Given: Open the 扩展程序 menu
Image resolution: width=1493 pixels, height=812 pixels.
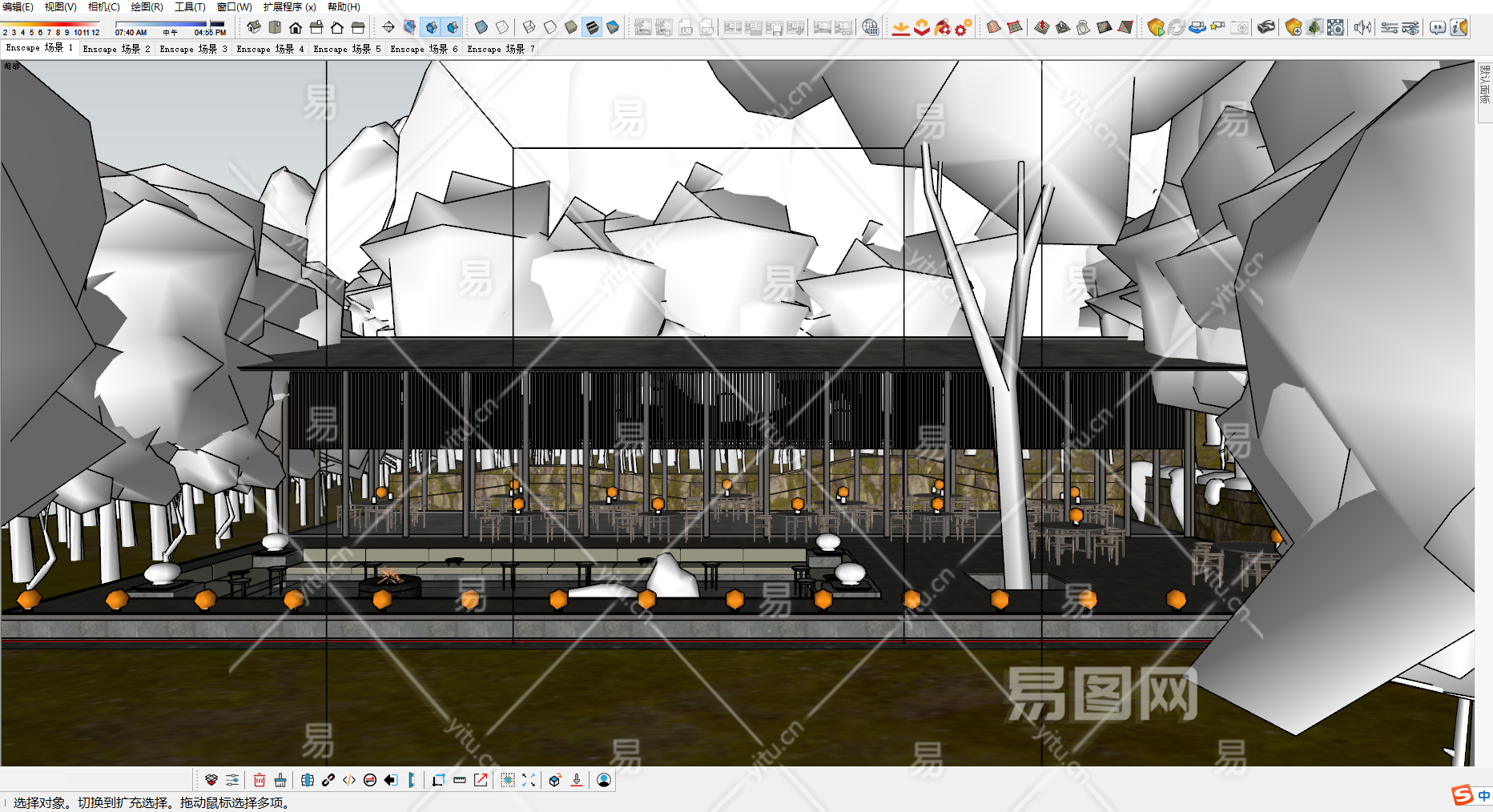Looking at the screenshot, I should point(289,7).
